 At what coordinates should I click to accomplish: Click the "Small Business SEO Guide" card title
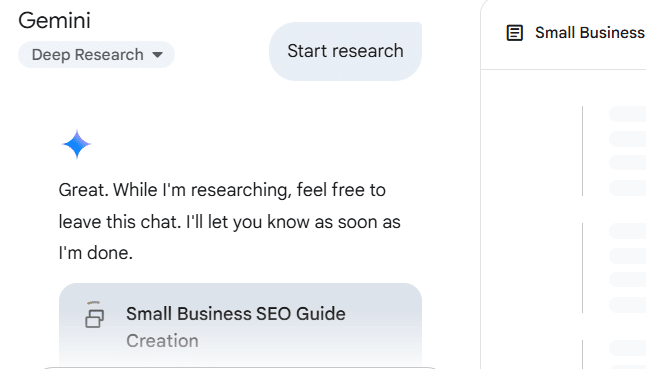[x=236, y=314]
